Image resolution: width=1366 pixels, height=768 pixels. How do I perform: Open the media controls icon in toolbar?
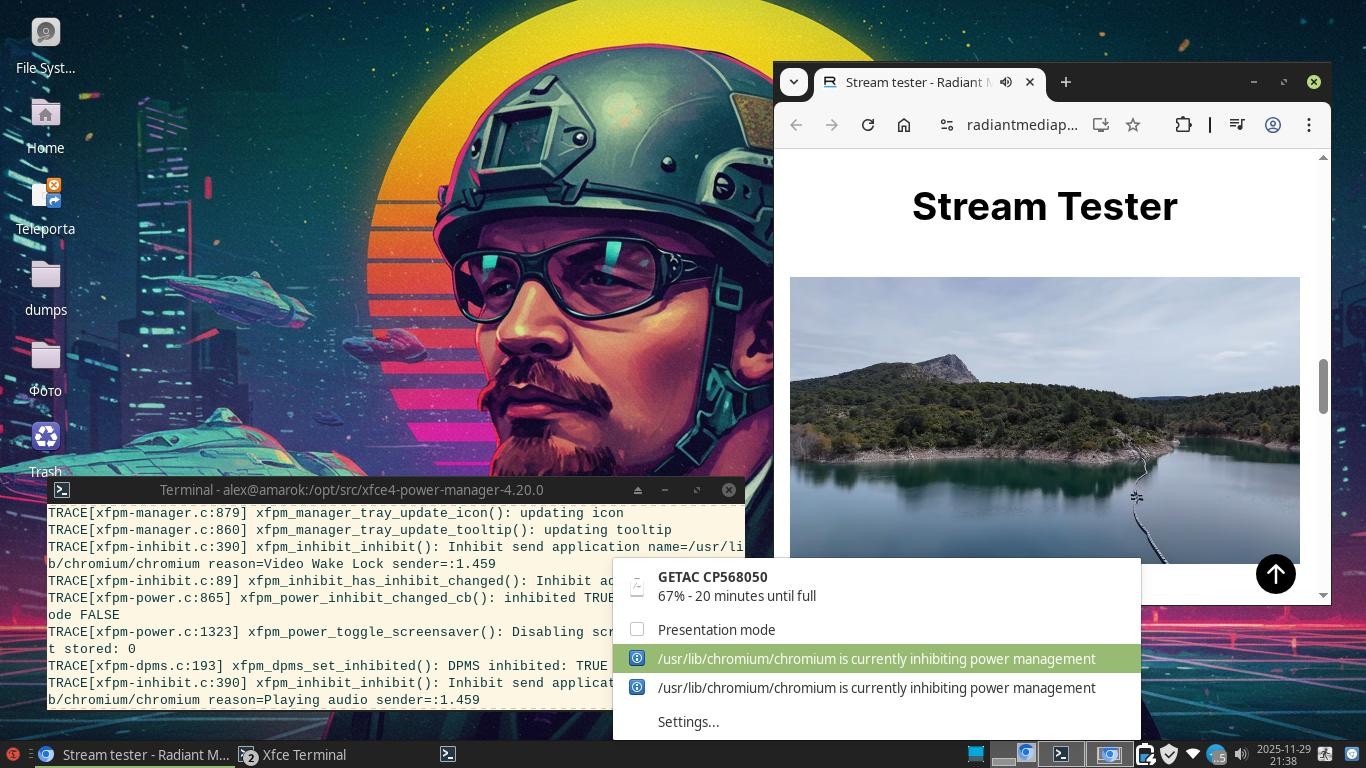point(1237,125)
